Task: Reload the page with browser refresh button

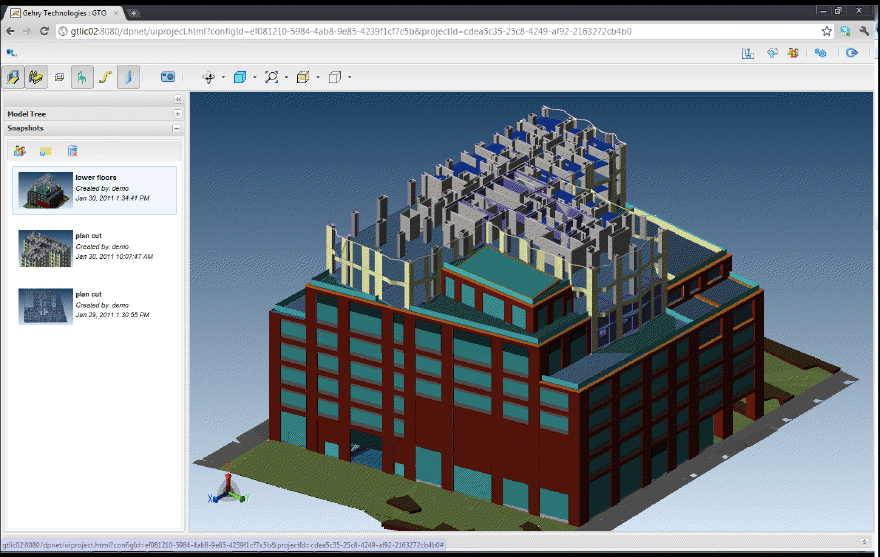Action: pyautogui.click(x=45, y=31)
